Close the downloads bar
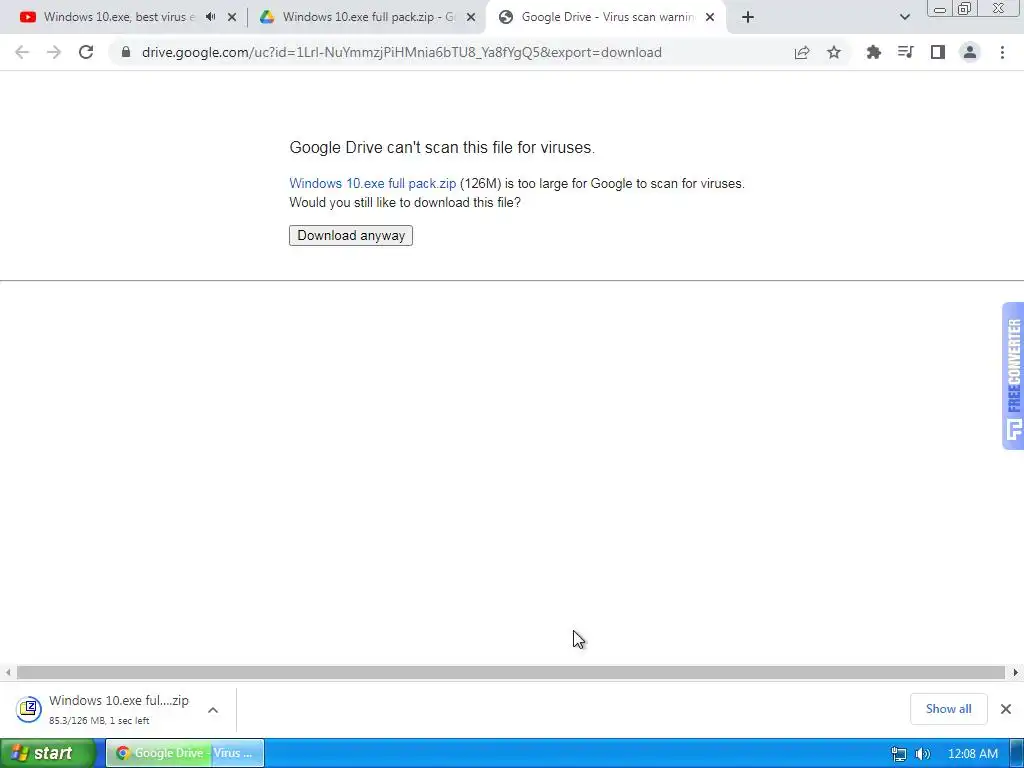 click(1006, 709)
